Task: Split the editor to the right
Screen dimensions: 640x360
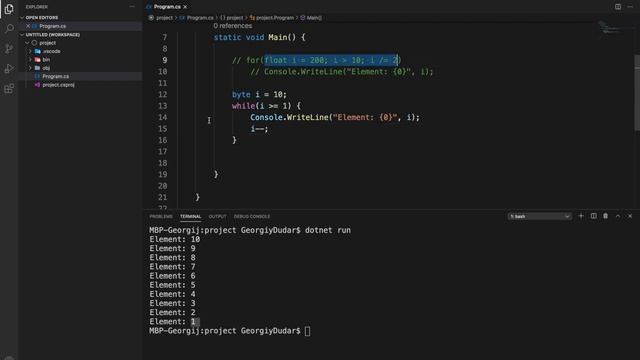Action: [x=618, y=7]
